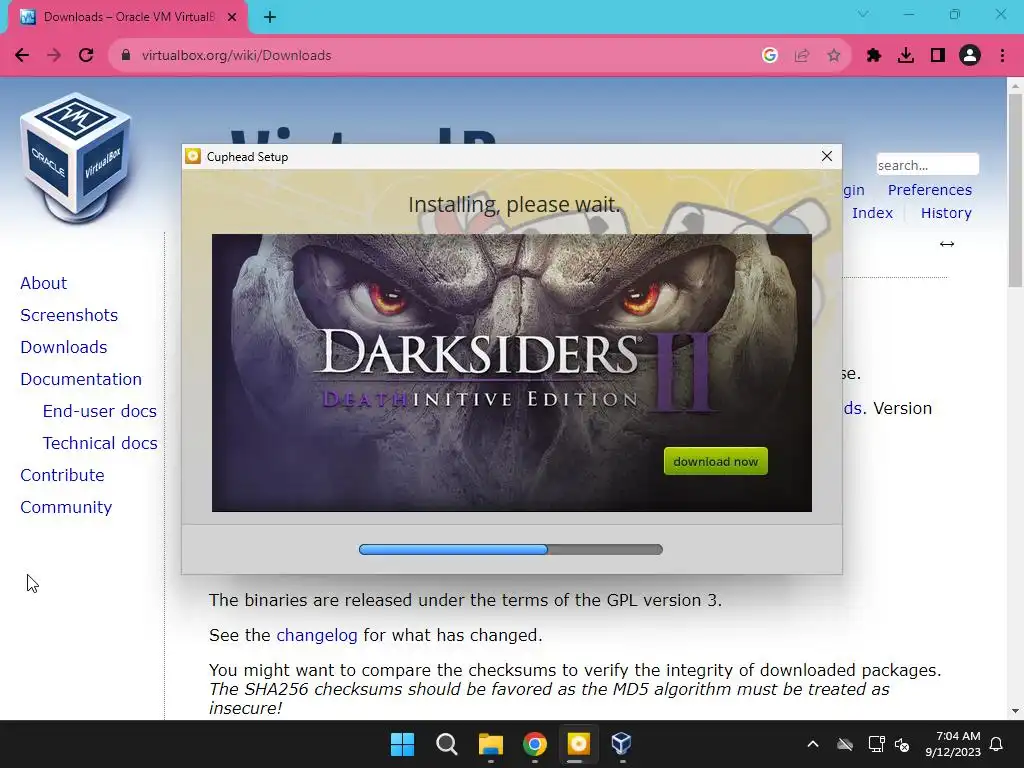The width and height of the screenshot is (1024, 768).
Task: Expand Chrome tab search chevron
Action: pos(863,14)
